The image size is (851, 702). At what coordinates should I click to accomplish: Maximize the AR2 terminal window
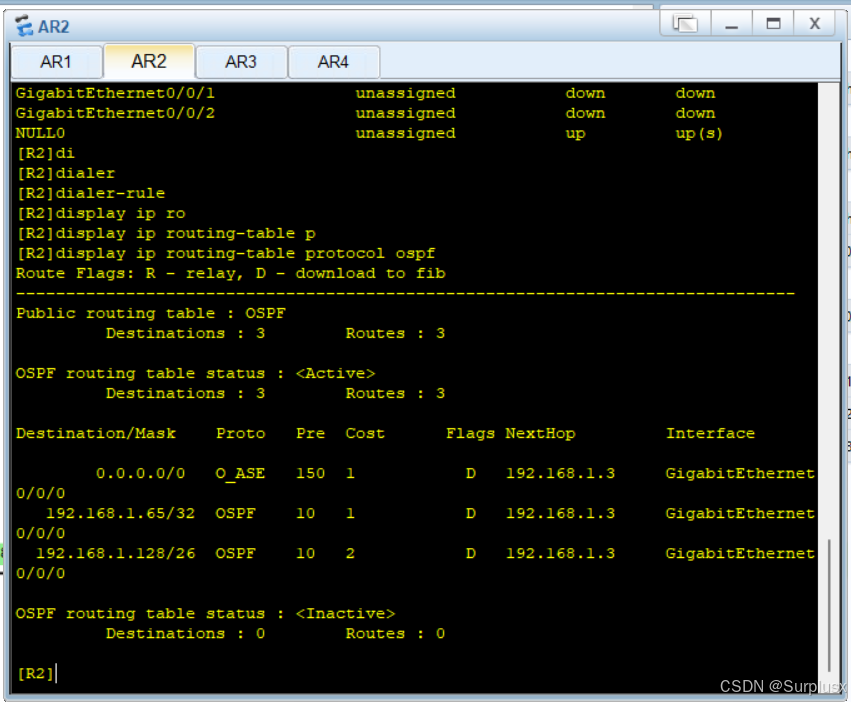(773, 24)
